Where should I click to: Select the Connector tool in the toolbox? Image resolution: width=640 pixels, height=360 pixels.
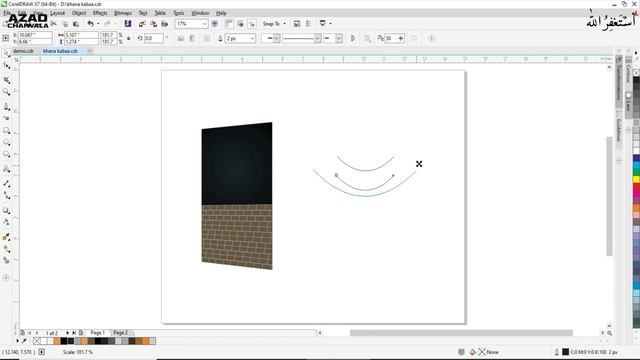(6, 196)
